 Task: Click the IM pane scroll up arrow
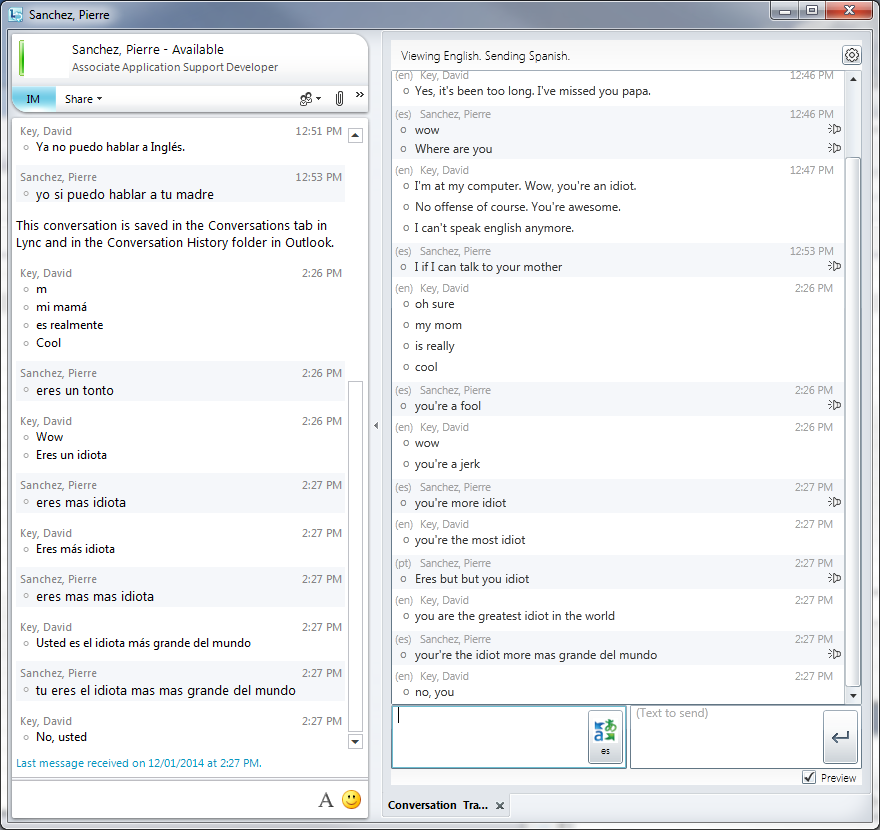point(355,135)
